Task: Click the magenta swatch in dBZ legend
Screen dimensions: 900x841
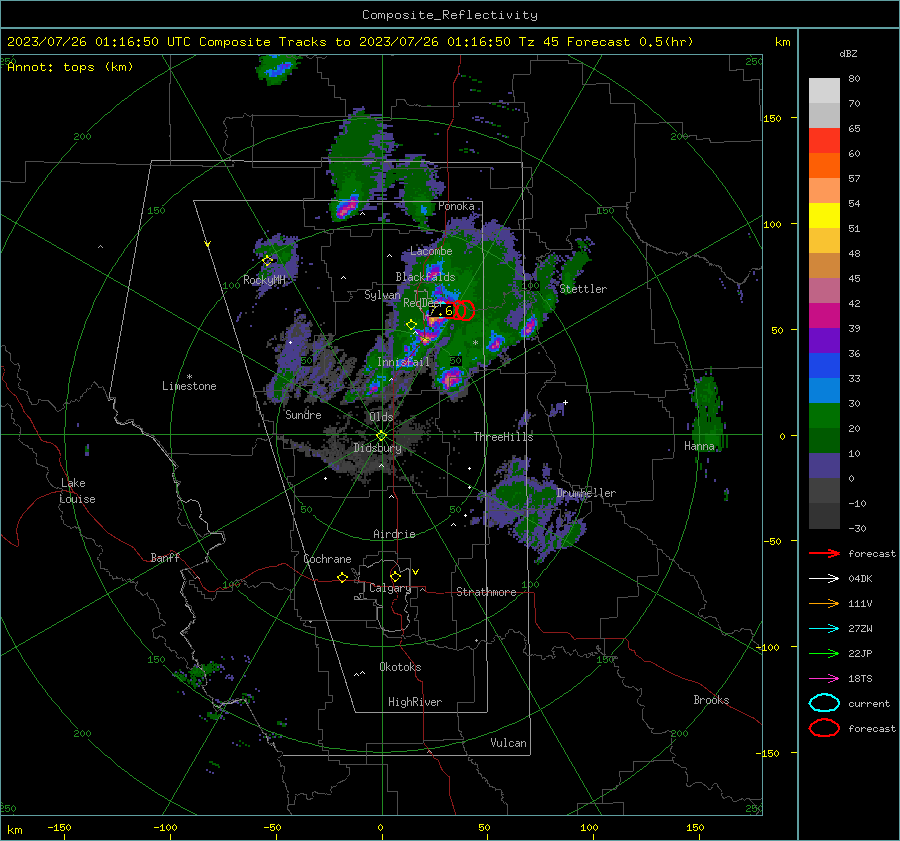Action: (x=824, y=316)
